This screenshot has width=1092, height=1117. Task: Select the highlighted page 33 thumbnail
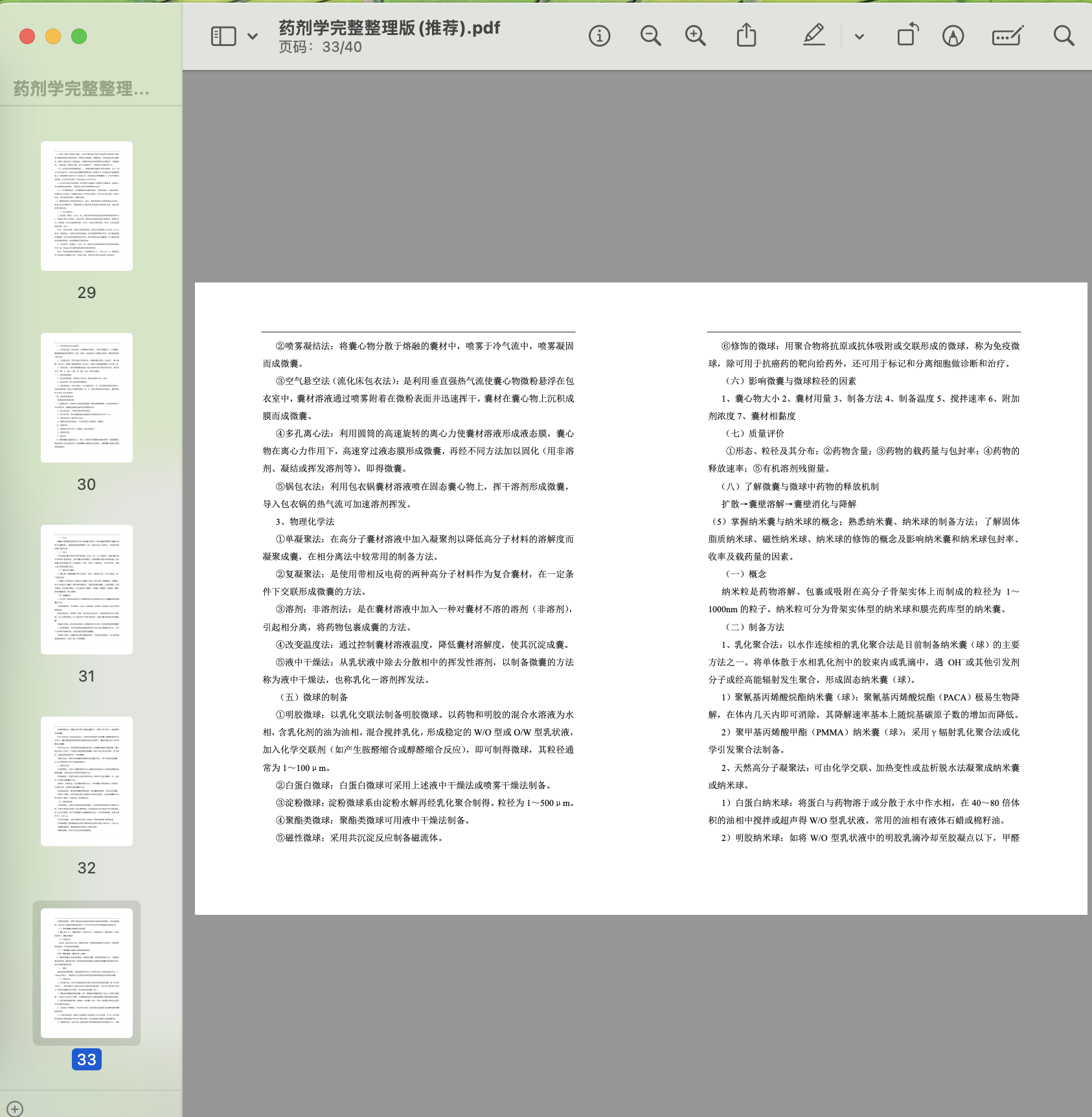tap(87, 973)
